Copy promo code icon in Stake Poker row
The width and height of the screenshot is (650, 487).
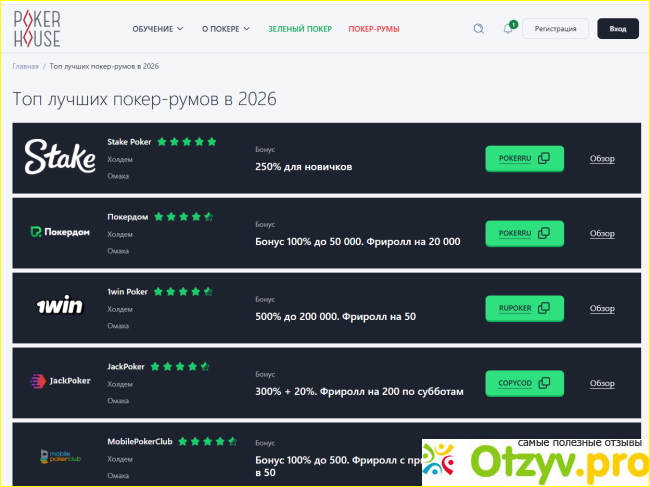click(544, 158)
